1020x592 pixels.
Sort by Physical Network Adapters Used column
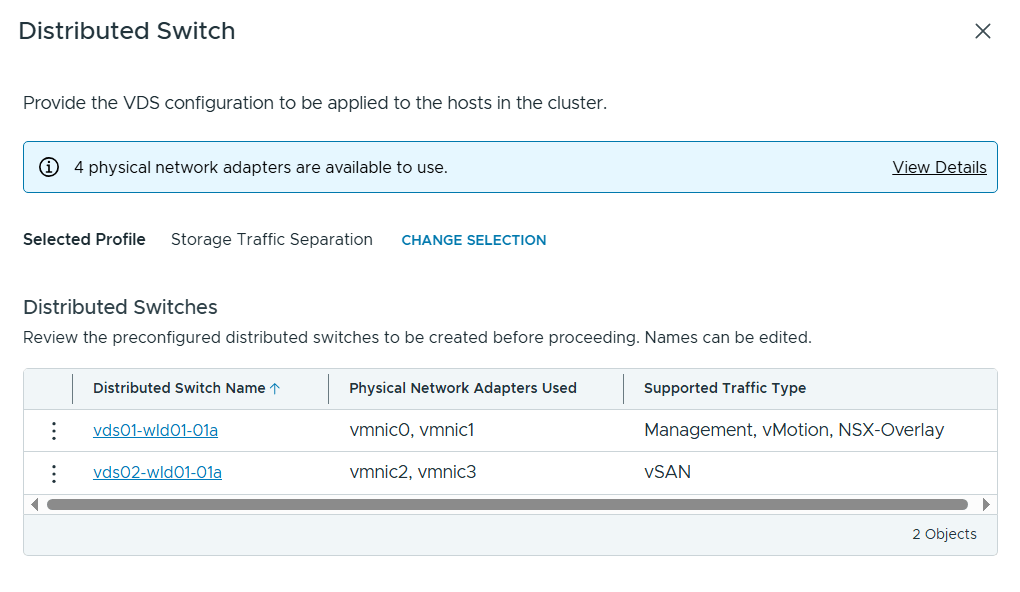click(x=462, y=388)
